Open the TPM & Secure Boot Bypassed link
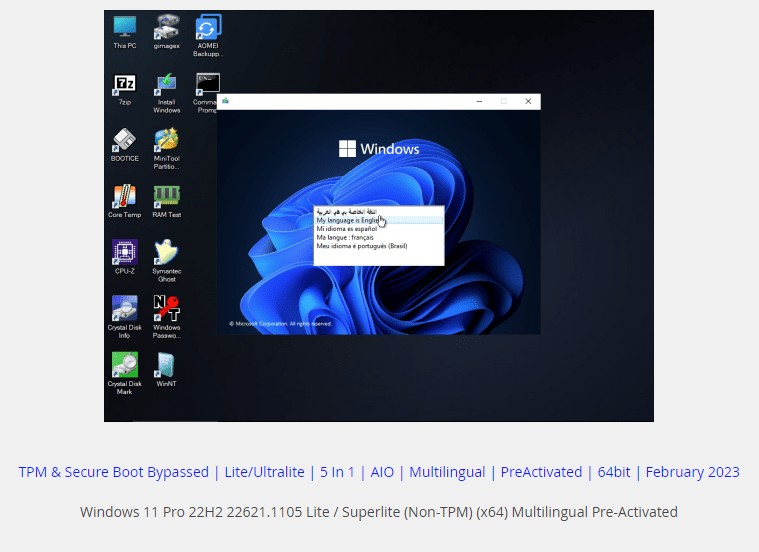 (114, 472)
